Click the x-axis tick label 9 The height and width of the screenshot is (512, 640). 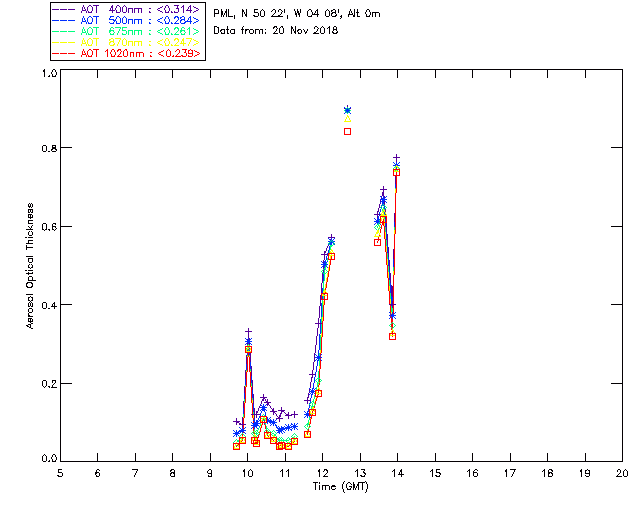(x=210, y=473)
